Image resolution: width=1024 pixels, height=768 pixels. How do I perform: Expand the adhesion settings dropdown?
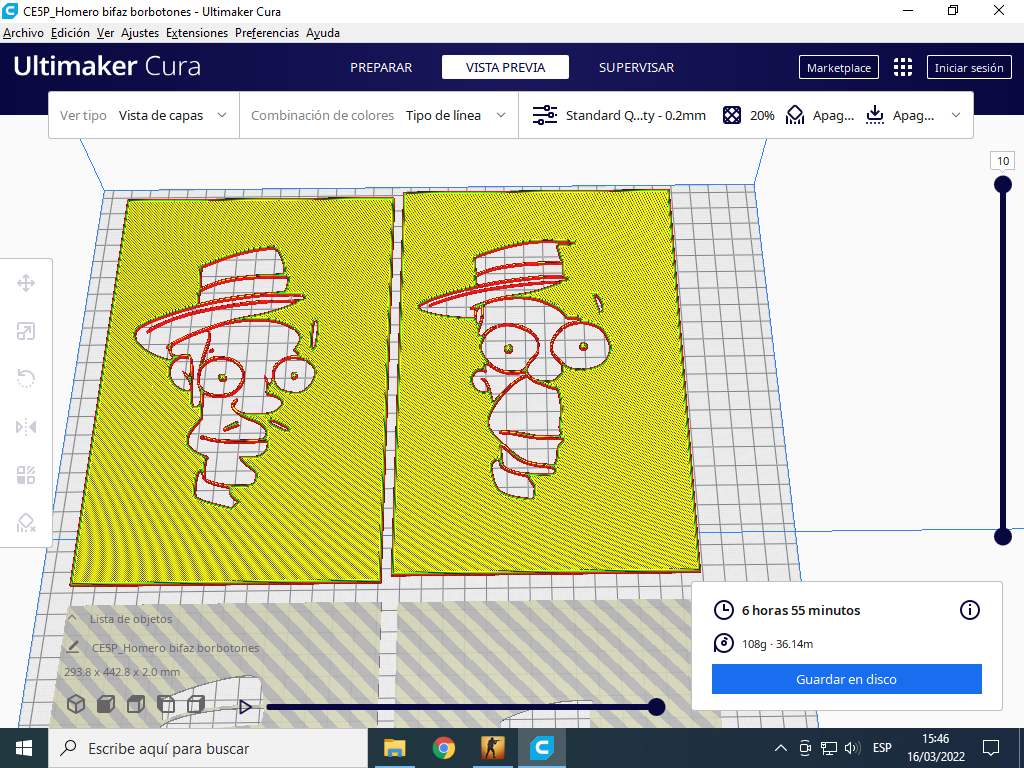pyautogui.click(x=898, y=115)
